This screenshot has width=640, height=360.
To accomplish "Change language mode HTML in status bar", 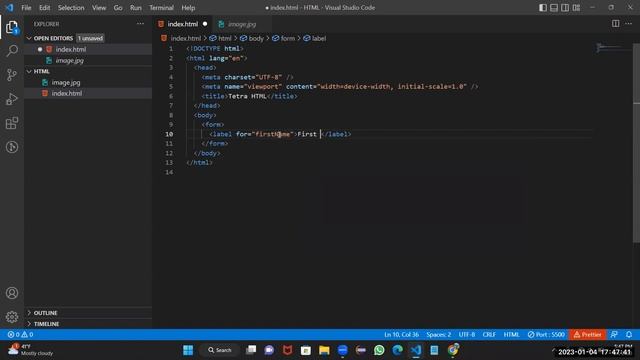I will point(511,335).
